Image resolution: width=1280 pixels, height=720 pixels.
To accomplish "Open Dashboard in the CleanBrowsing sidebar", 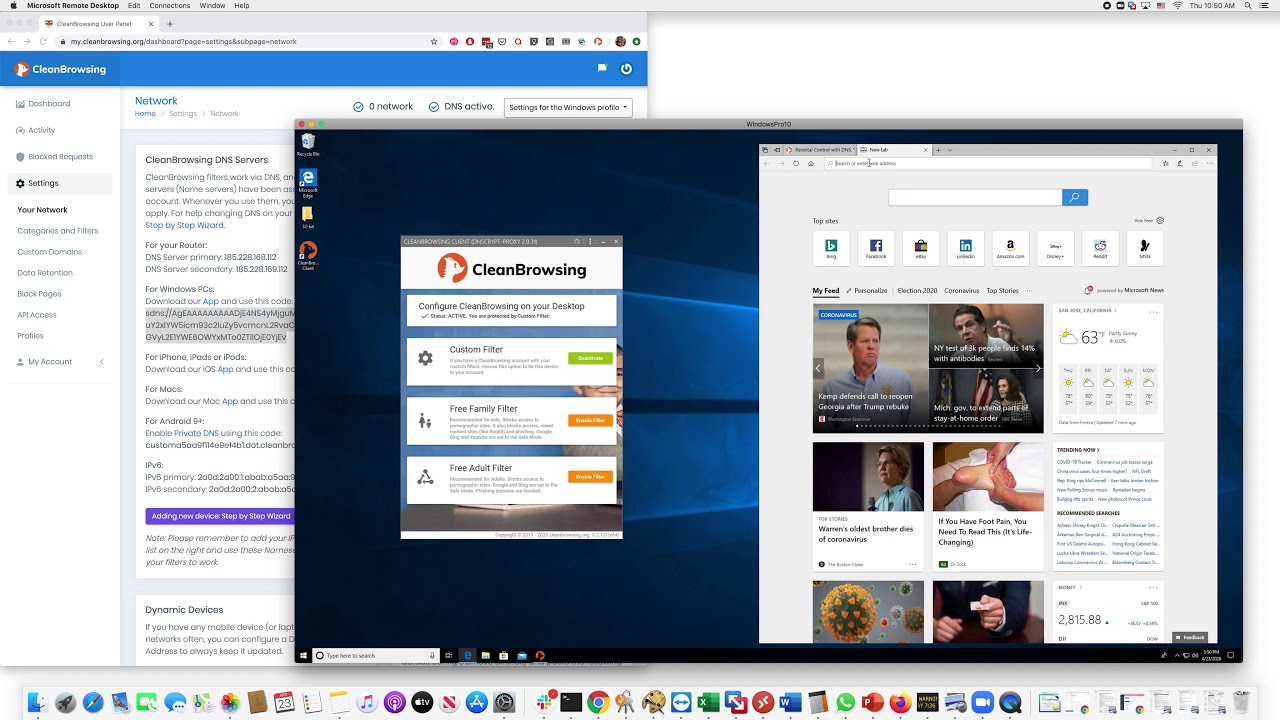I will point(49,104).
